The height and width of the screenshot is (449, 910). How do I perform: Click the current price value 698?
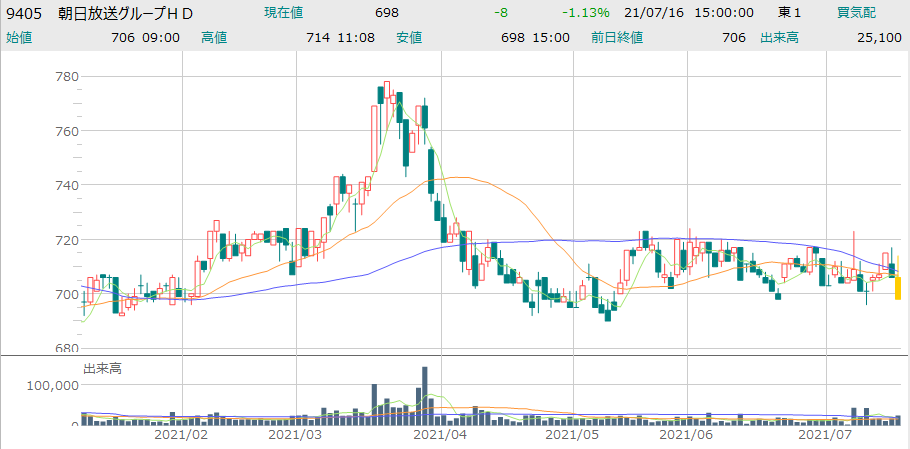(x=386, y=13)
